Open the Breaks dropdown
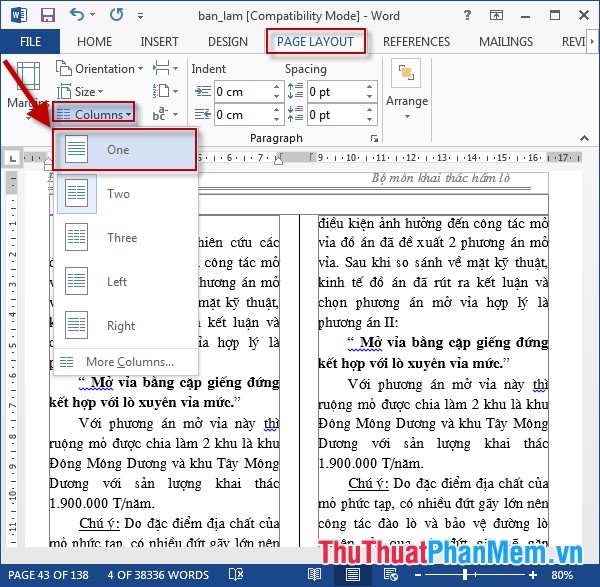The image size is (600, 587). point(166,69)
